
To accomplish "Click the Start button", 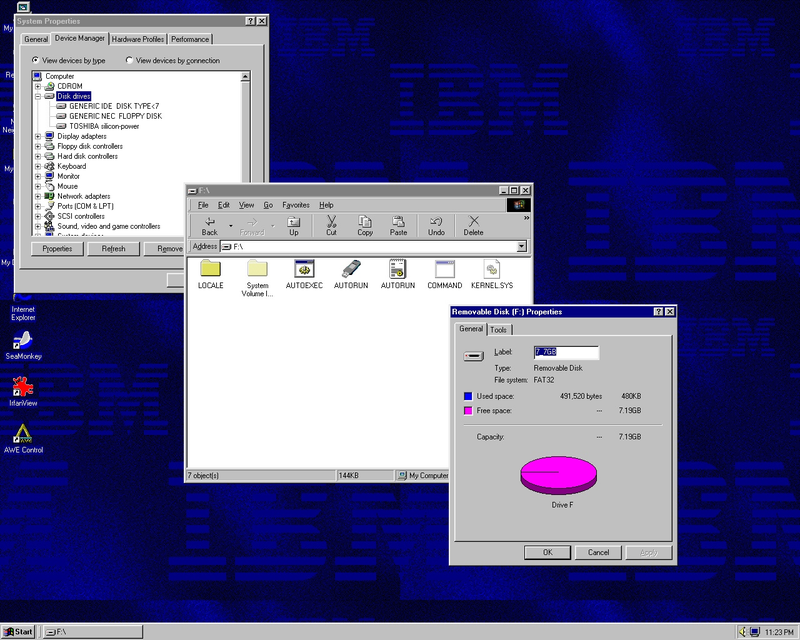I will (x=18, y=632).
